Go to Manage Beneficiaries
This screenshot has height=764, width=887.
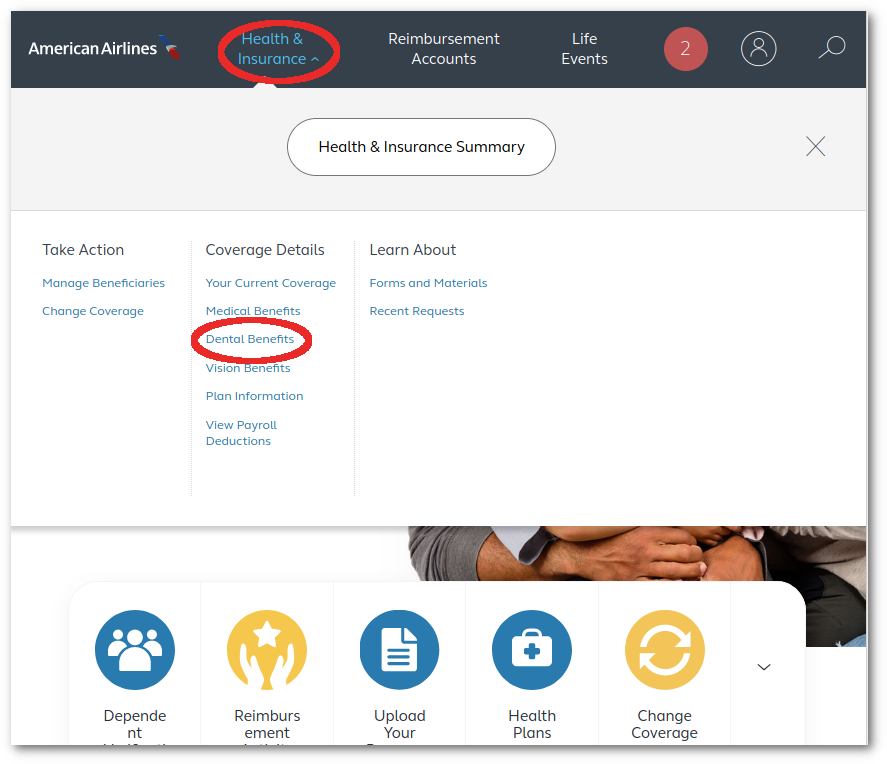[x=103, y=283]
